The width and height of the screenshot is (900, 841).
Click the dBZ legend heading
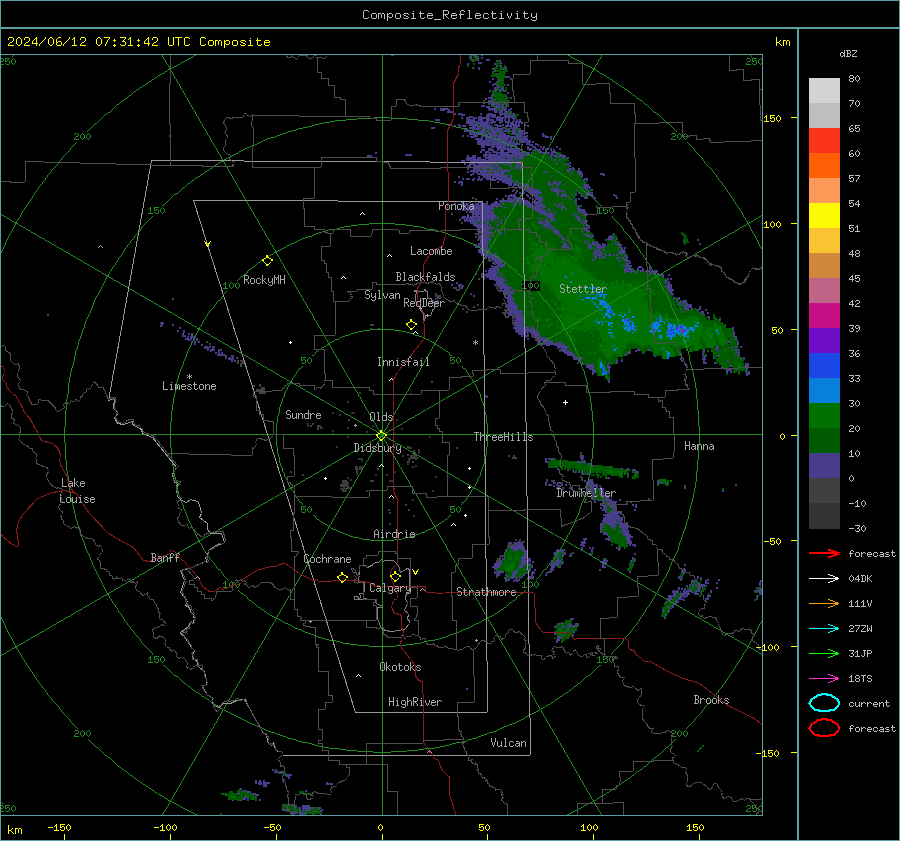click(x=848, y=53)
